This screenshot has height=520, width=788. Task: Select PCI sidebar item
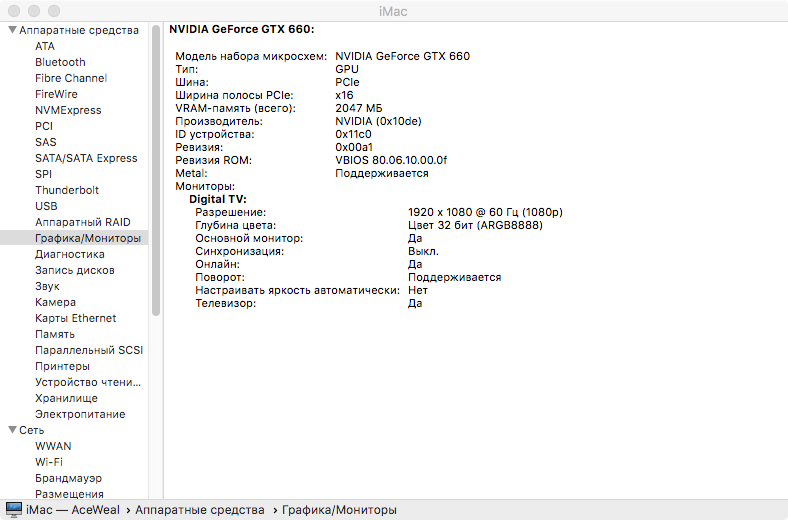point(44,126)
